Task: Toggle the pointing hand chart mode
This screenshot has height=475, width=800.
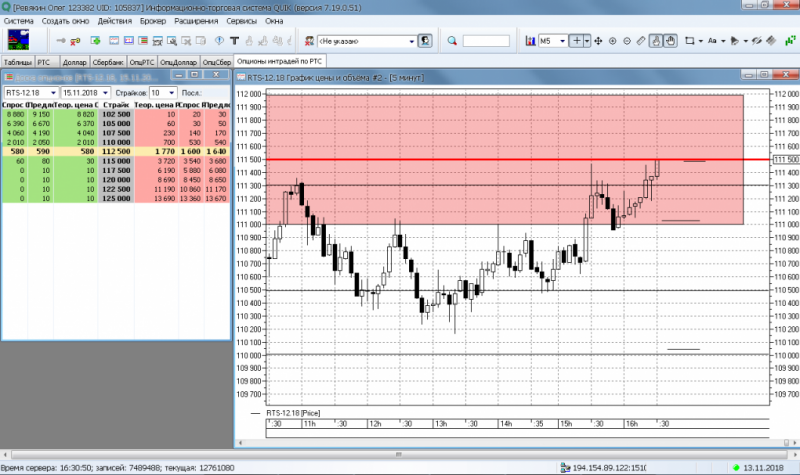Action: point(656,41)
